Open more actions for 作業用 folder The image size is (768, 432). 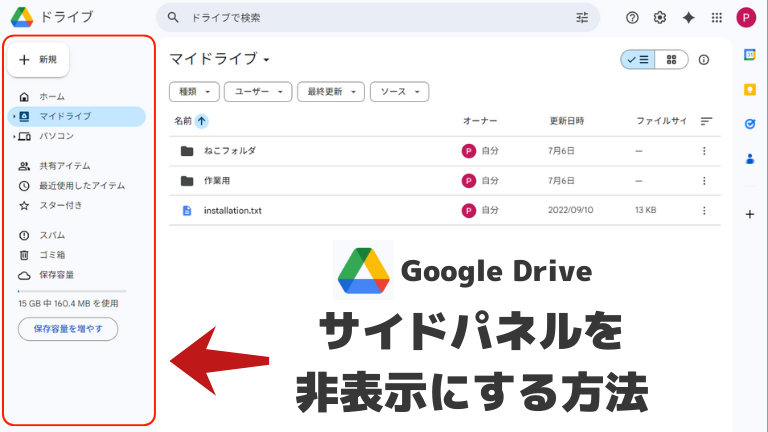point(704,181)
